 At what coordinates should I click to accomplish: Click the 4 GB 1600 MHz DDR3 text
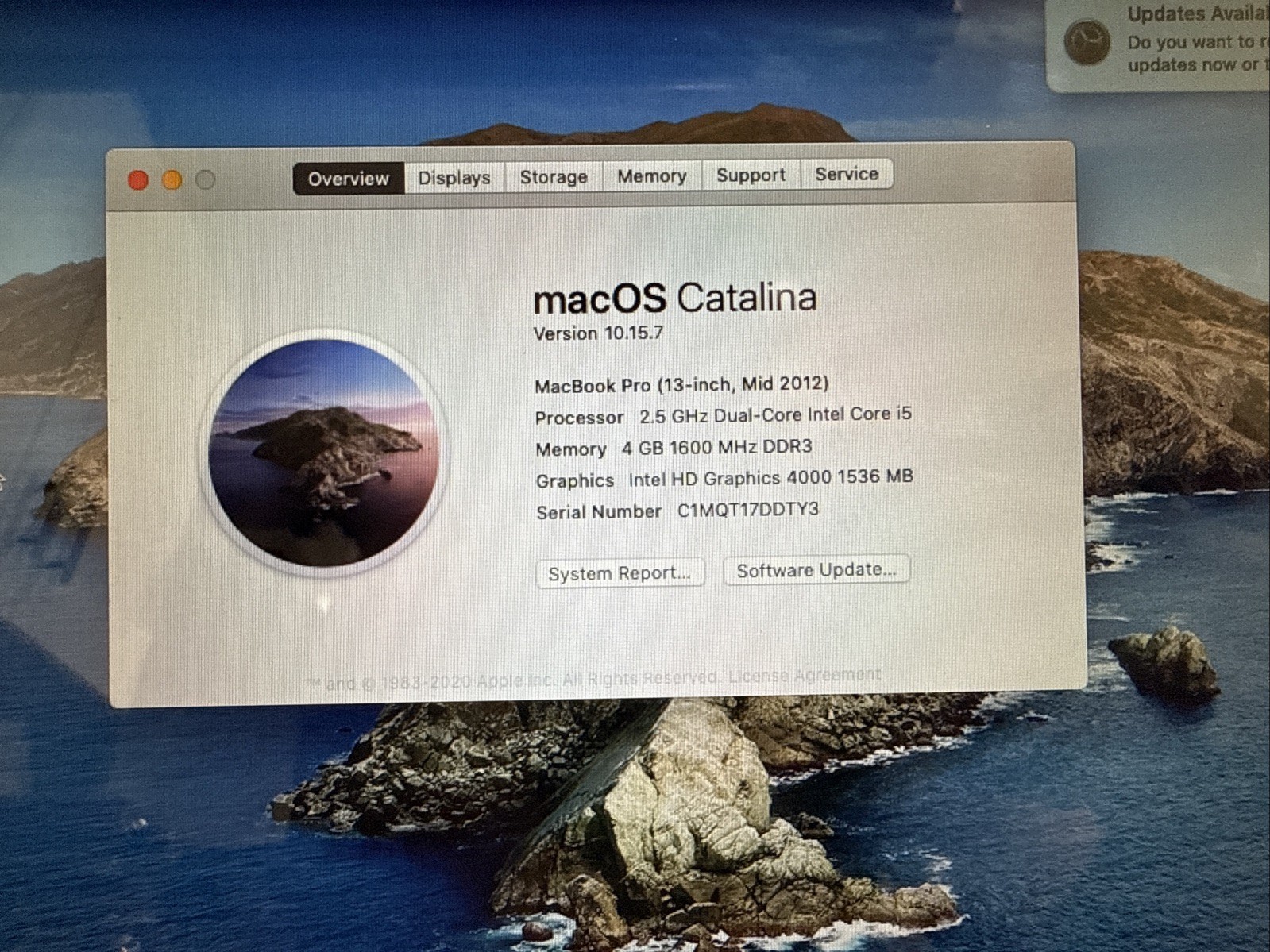(716, 447)
